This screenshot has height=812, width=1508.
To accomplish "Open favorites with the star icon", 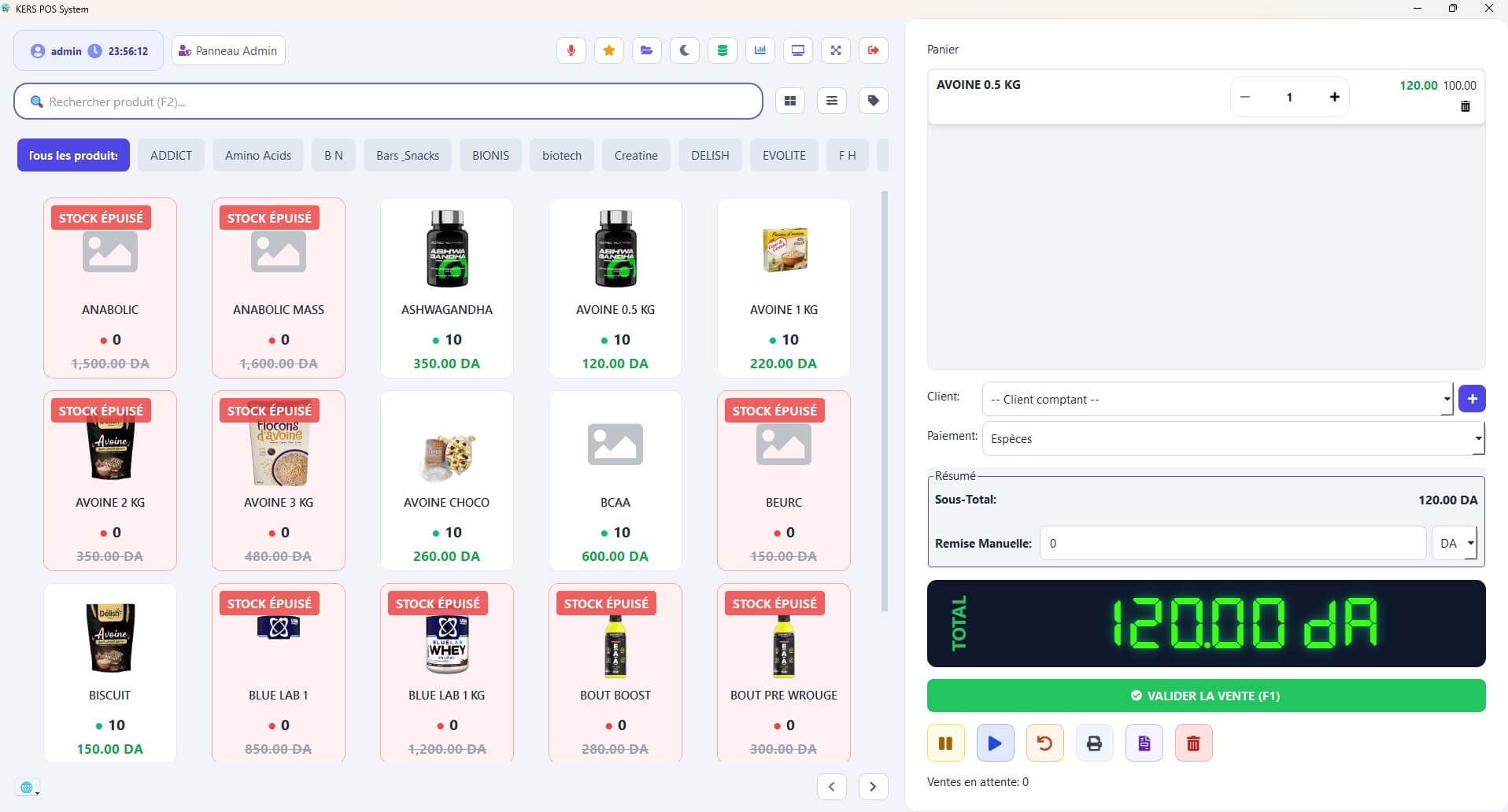I will (608, 50).
